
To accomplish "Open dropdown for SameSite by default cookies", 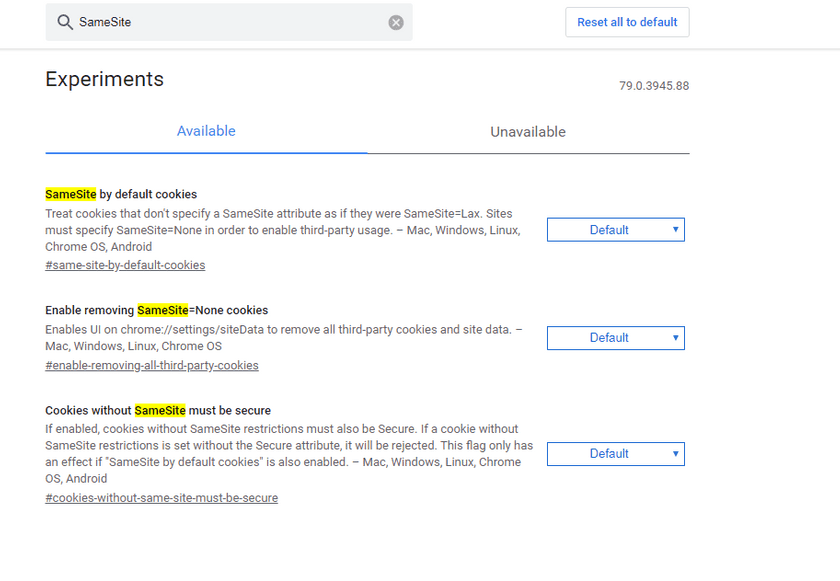I will pos(615,230).
